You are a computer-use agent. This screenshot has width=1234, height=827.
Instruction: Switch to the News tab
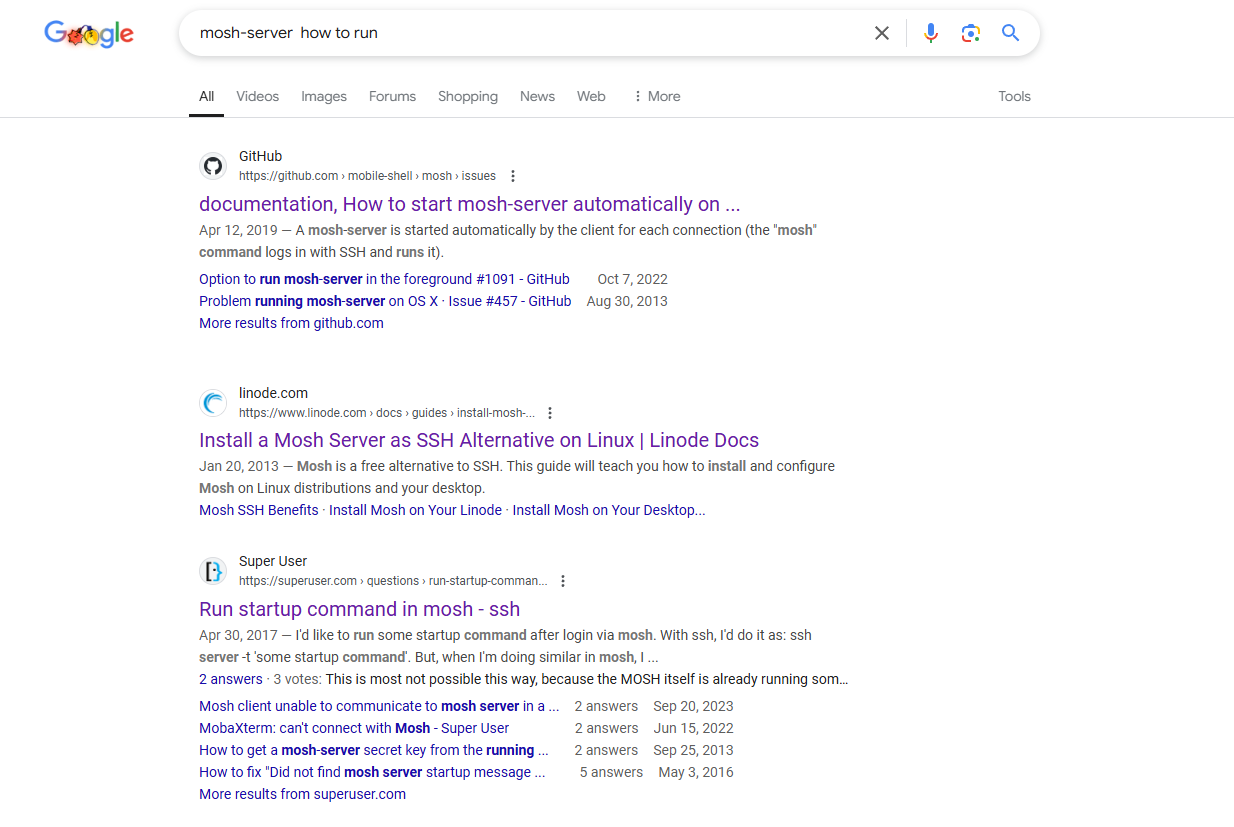537,96
